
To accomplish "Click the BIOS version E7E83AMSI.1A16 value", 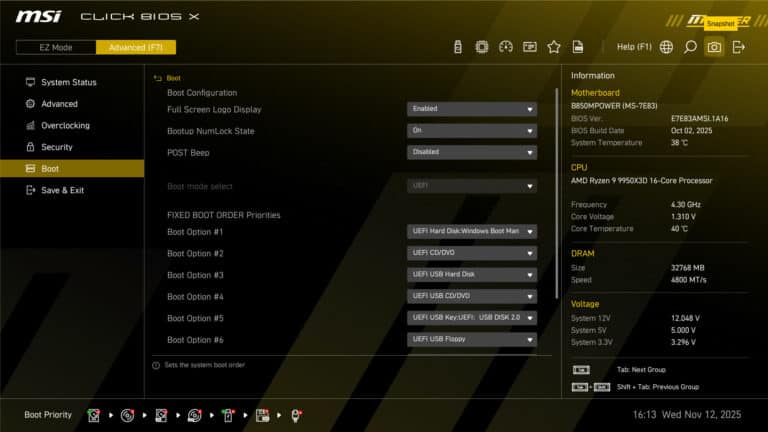I will coord(699,119).
